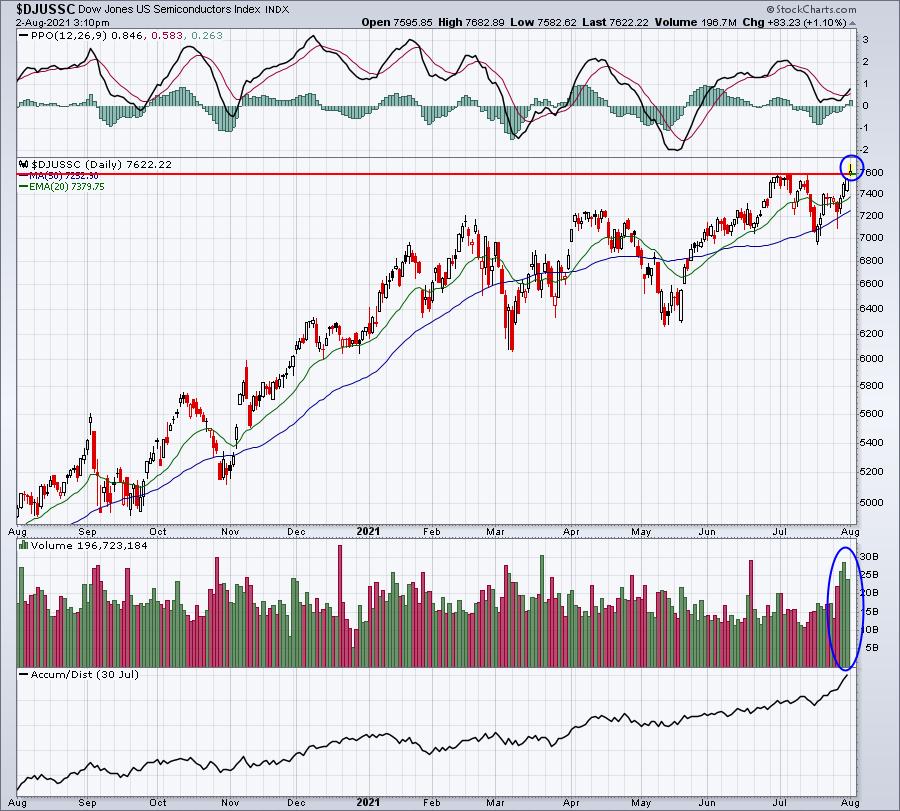The width and height of the screenshot is (900, 811).
Task: Click the volume bars icon next to Volume label
Action: [x=24, y=545]
